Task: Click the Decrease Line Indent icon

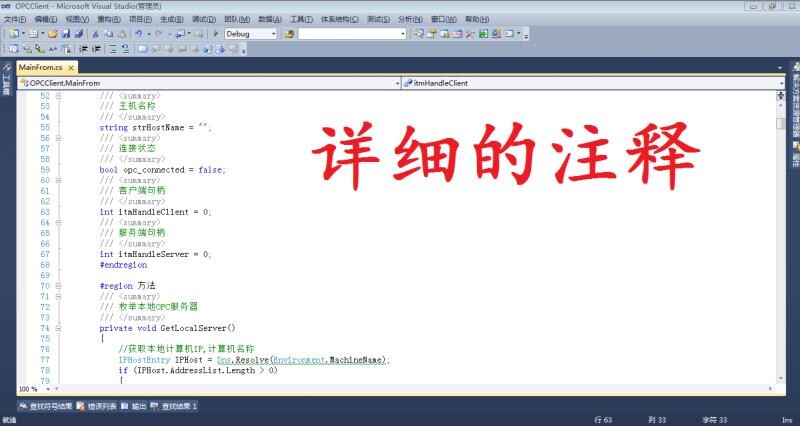Action: [x=83, y=49]
